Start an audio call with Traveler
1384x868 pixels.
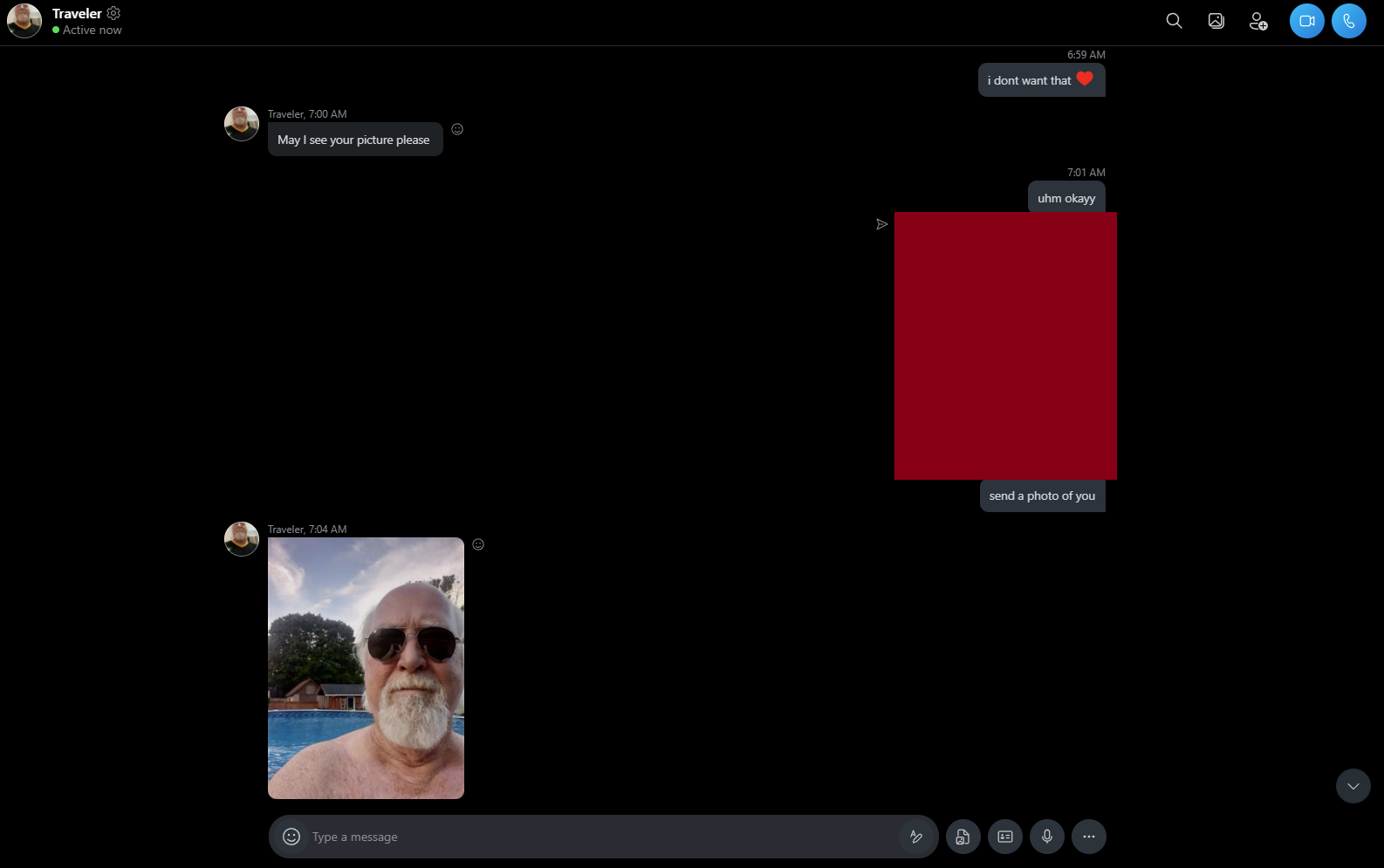(x=1348, y=21)
